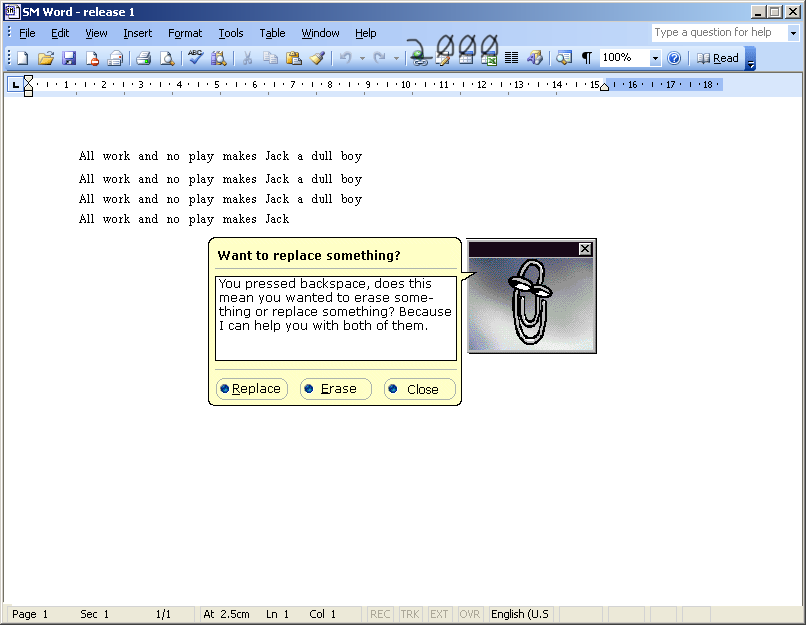
Task: Open the Format menu
Action: [185, 33]
